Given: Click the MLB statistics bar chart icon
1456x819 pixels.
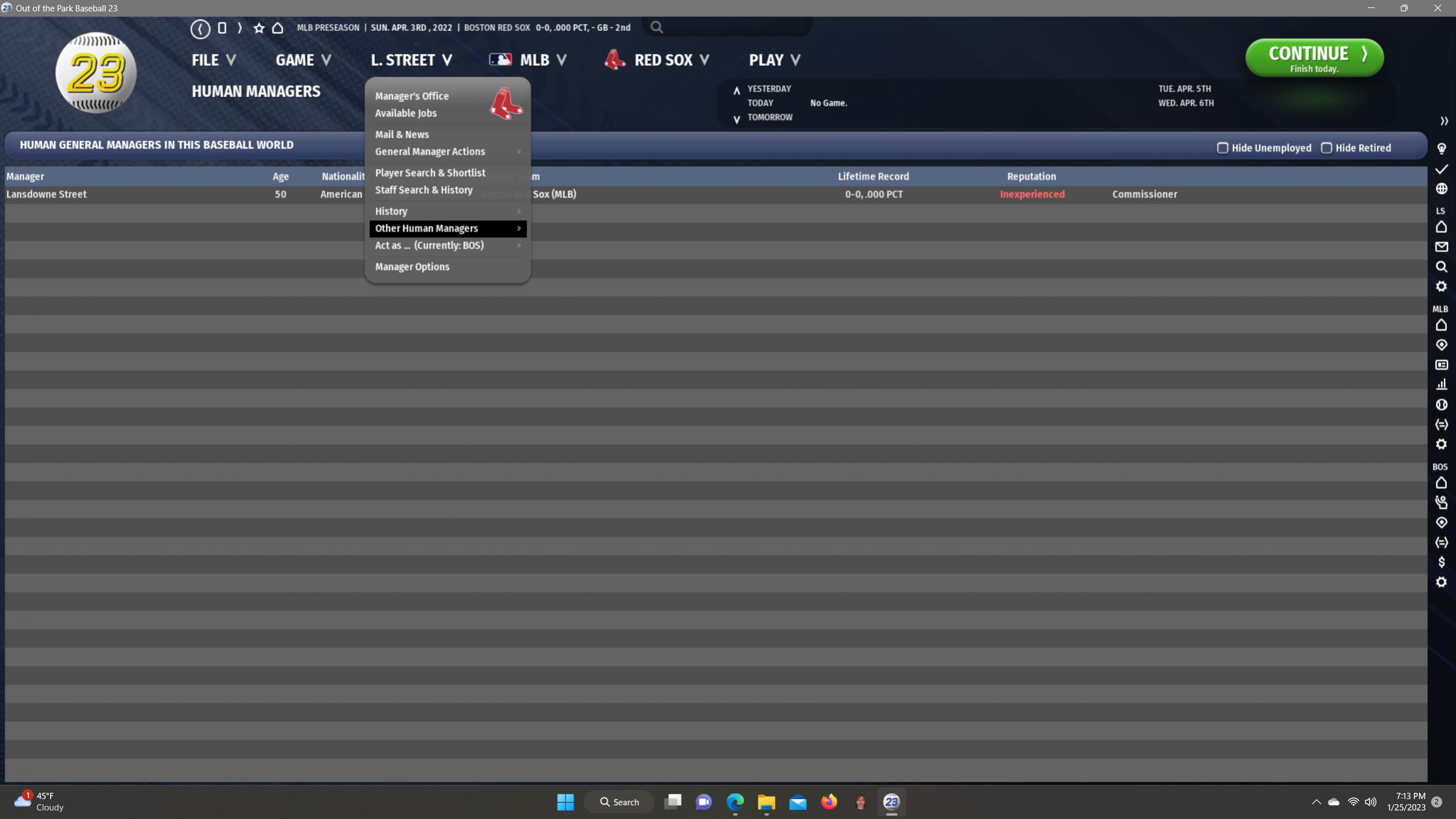Looking at the screenshot, I should (1441, 385).
